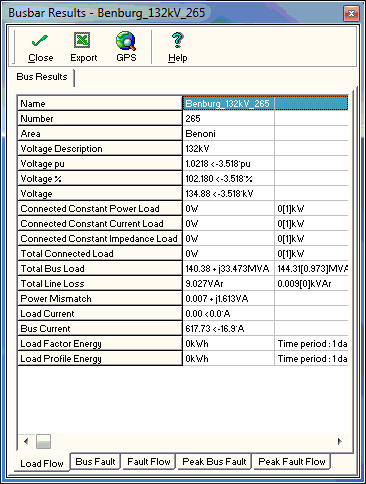The image size is (366, 484).
Task: Click the Total Bus Load 140.38 value
Action: pyautogui.click(x=228, y=268)
